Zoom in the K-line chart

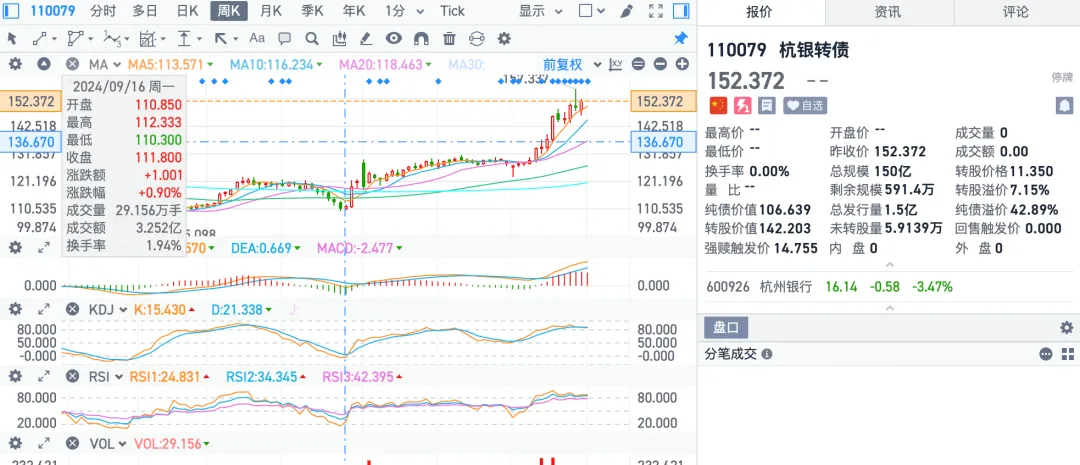(x=683, y=64)
